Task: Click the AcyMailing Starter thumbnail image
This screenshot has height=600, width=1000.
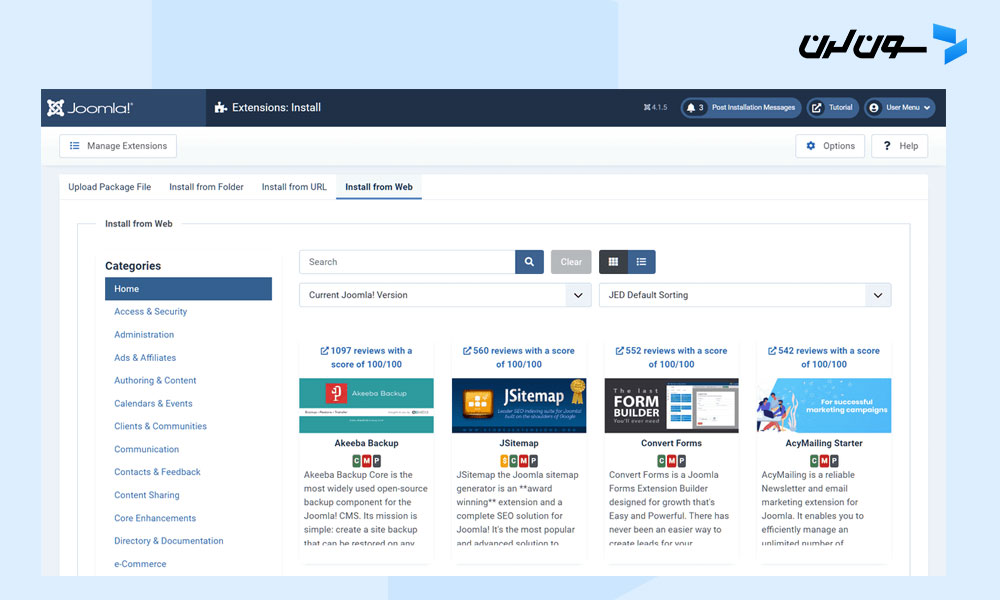Action: click(x=823, y=406)
